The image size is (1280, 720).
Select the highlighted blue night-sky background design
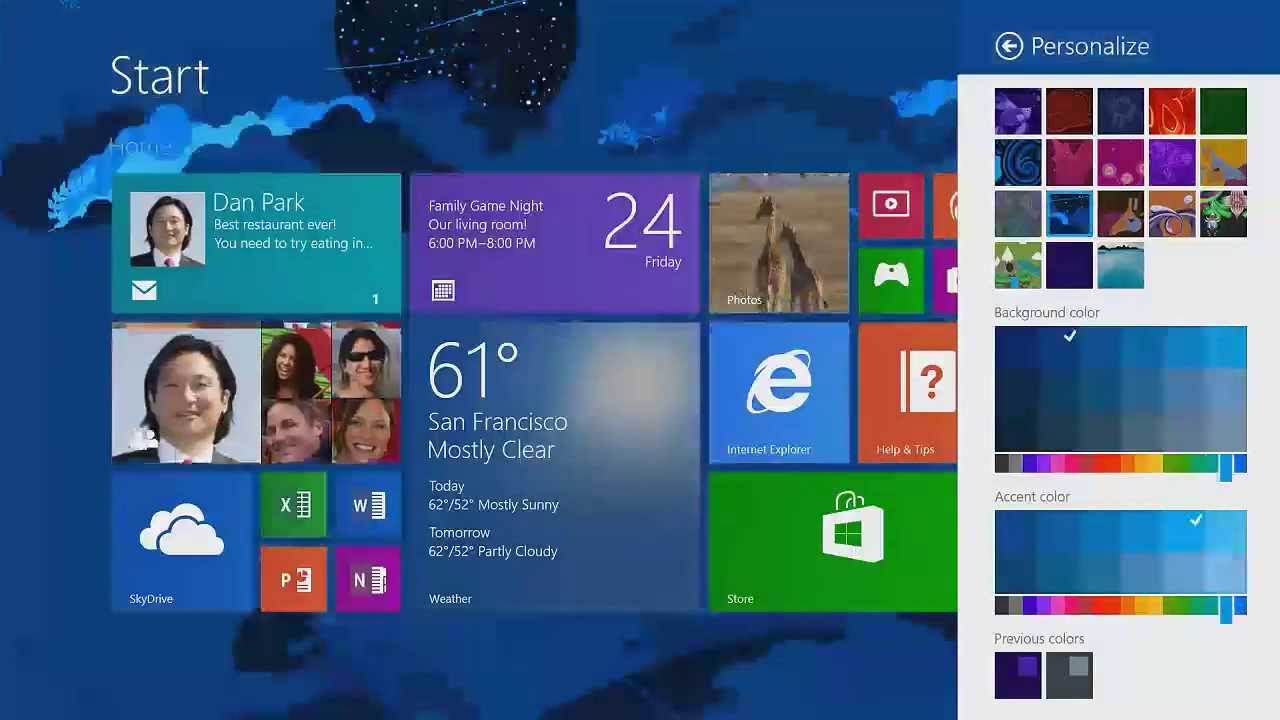coord(1069,214)
